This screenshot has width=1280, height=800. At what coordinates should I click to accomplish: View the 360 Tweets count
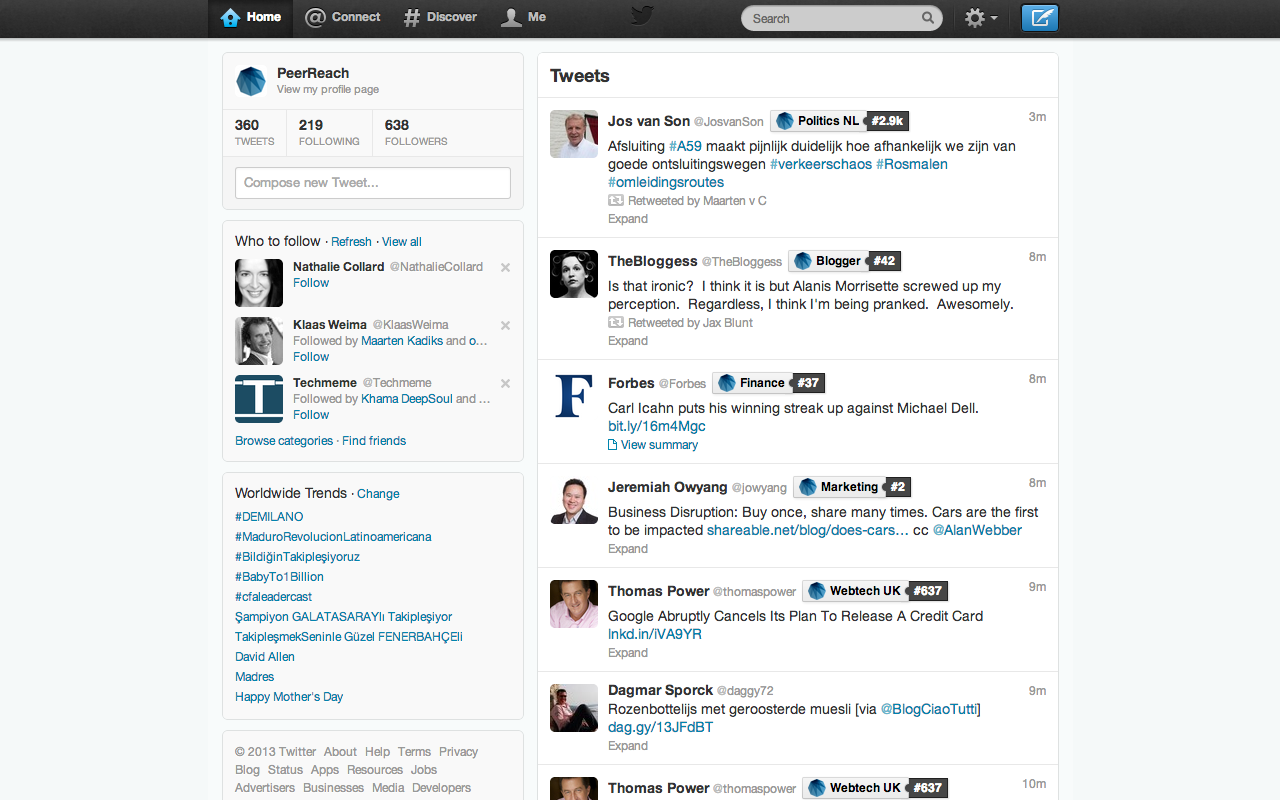tap(254, 132)
